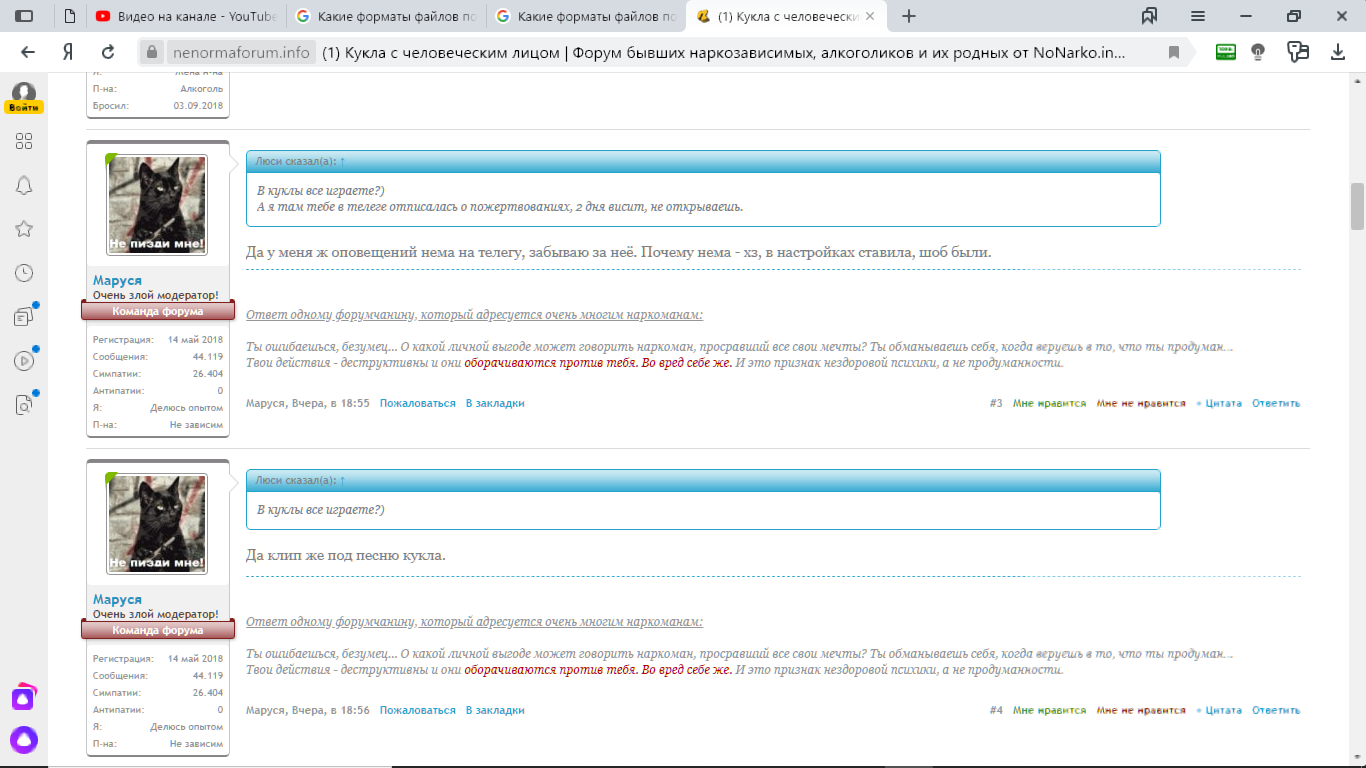
Task: Bookmark this page via address bar icon
Action: coord(1174,53)
